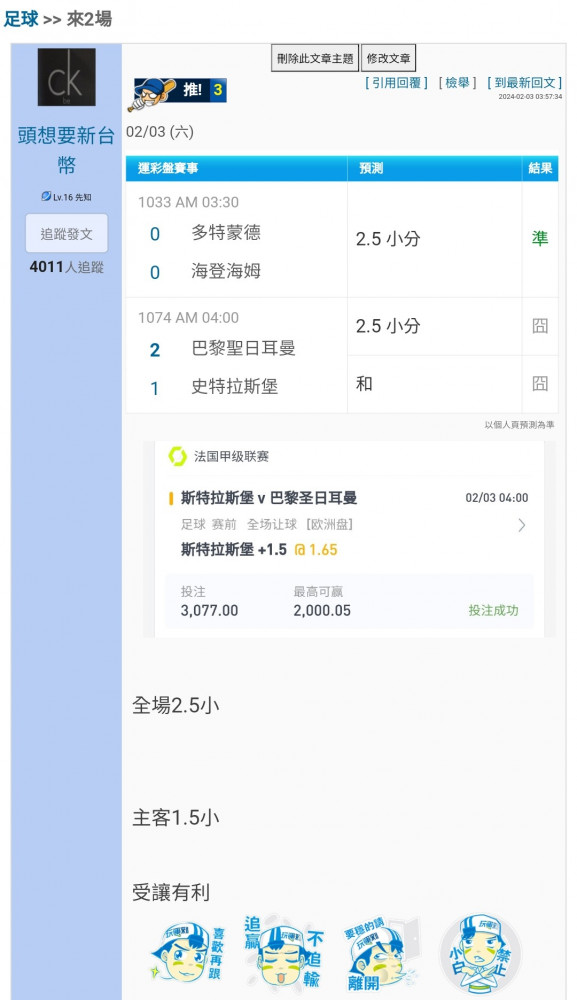Image resolution: width=577 pixels, height=1000 pixels.
Task: Click the CK user avatar image
Action: pos(66,77)
